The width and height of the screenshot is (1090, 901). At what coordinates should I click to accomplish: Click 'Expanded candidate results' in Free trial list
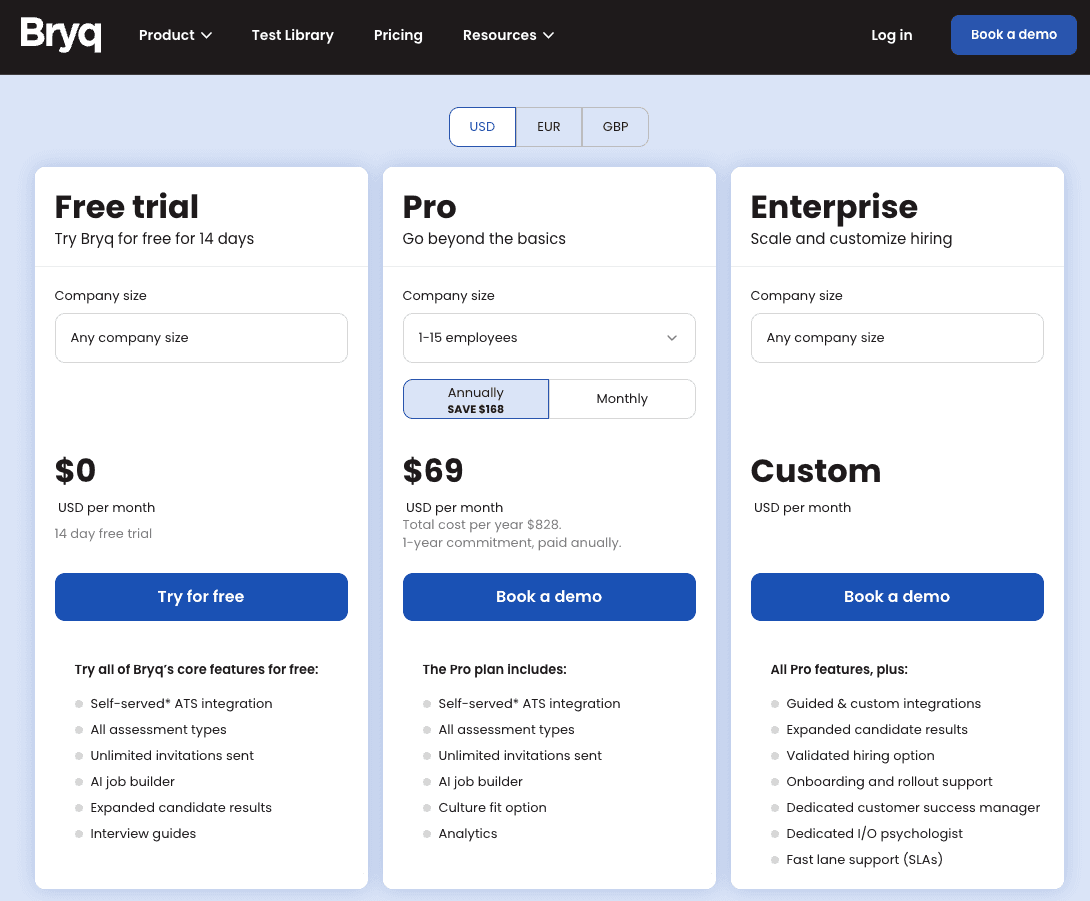(x=181, y=807)
